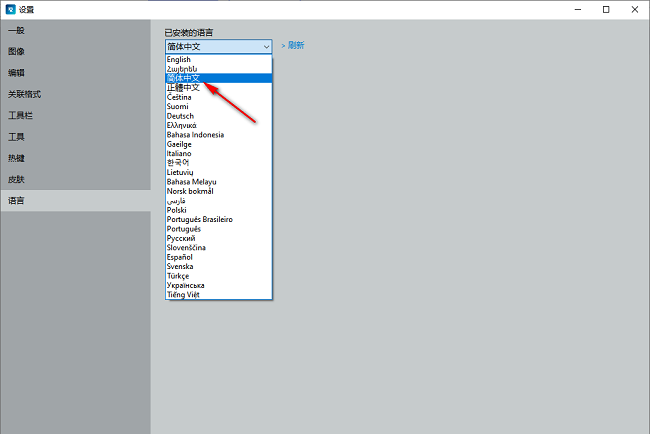Pick Português from the language list
Screen dimensions: 650x434
[218, 229]
